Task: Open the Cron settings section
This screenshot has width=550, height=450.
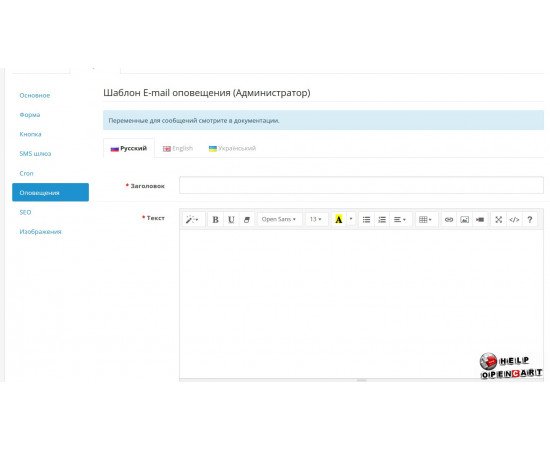Action: click(x=26, y=173)
